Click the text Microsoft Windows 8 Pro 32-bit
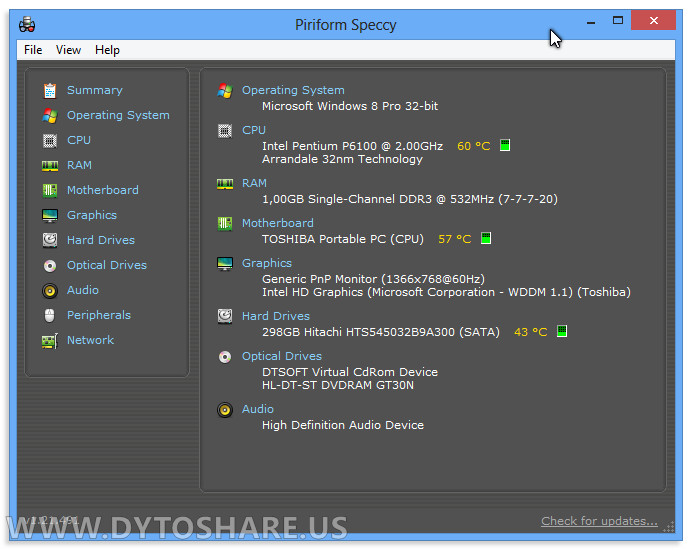The image size is (692, 550). (350, 106)
